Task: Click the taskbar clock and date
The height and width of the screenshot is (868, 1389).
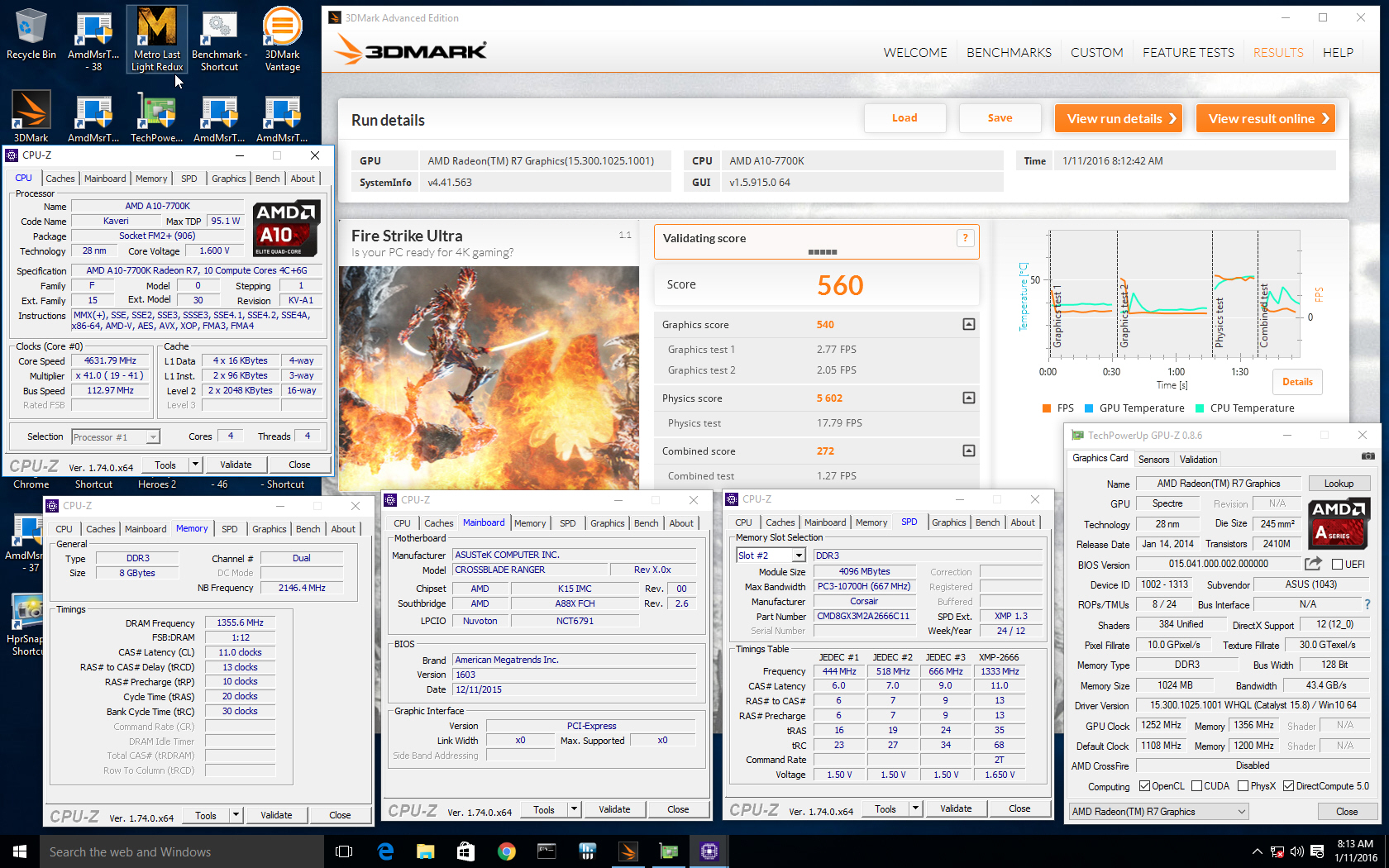Action: point(1356,851)
